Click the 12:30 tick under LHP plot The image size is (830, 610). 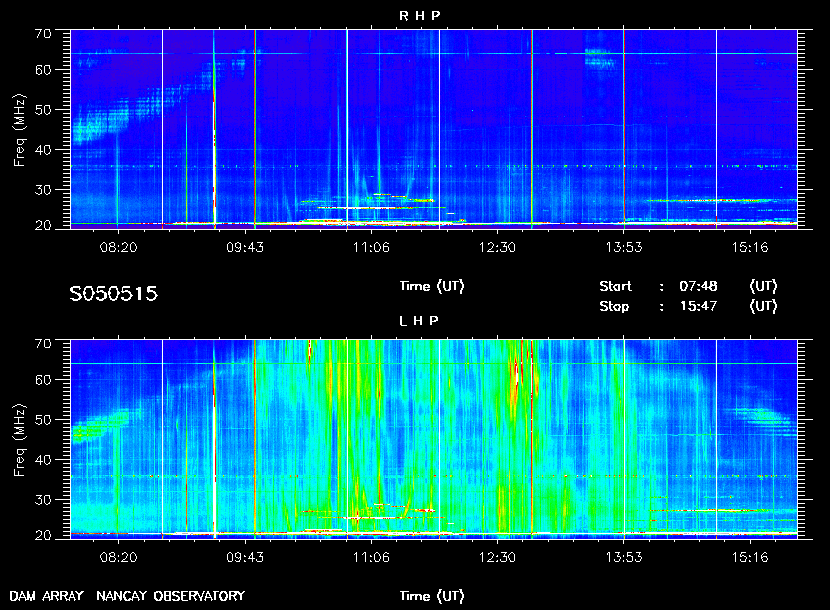click(x=498, y=557)
